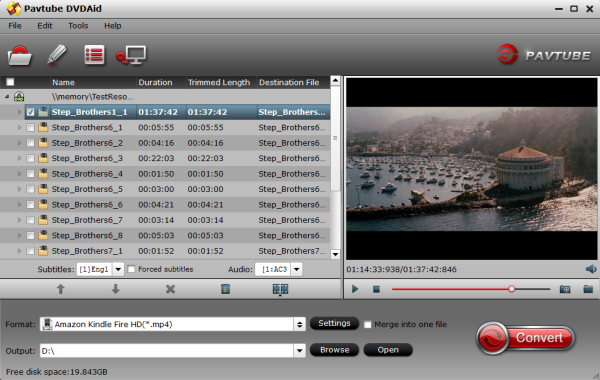Click the Open output button
The width and height of the screenshot is (600, 380).
pos(388,350)
